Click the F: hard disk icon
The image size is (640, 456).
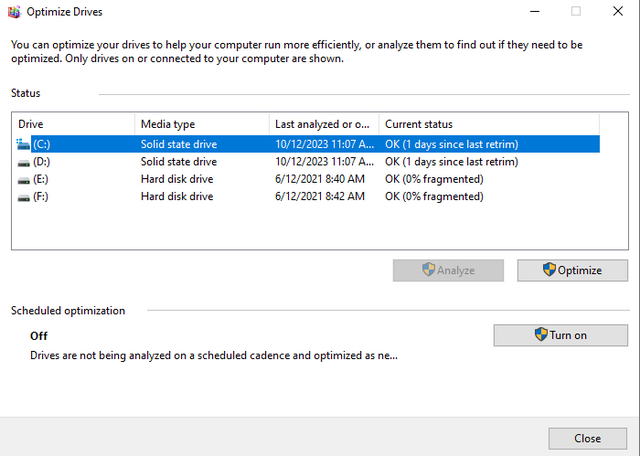(24, 197)
